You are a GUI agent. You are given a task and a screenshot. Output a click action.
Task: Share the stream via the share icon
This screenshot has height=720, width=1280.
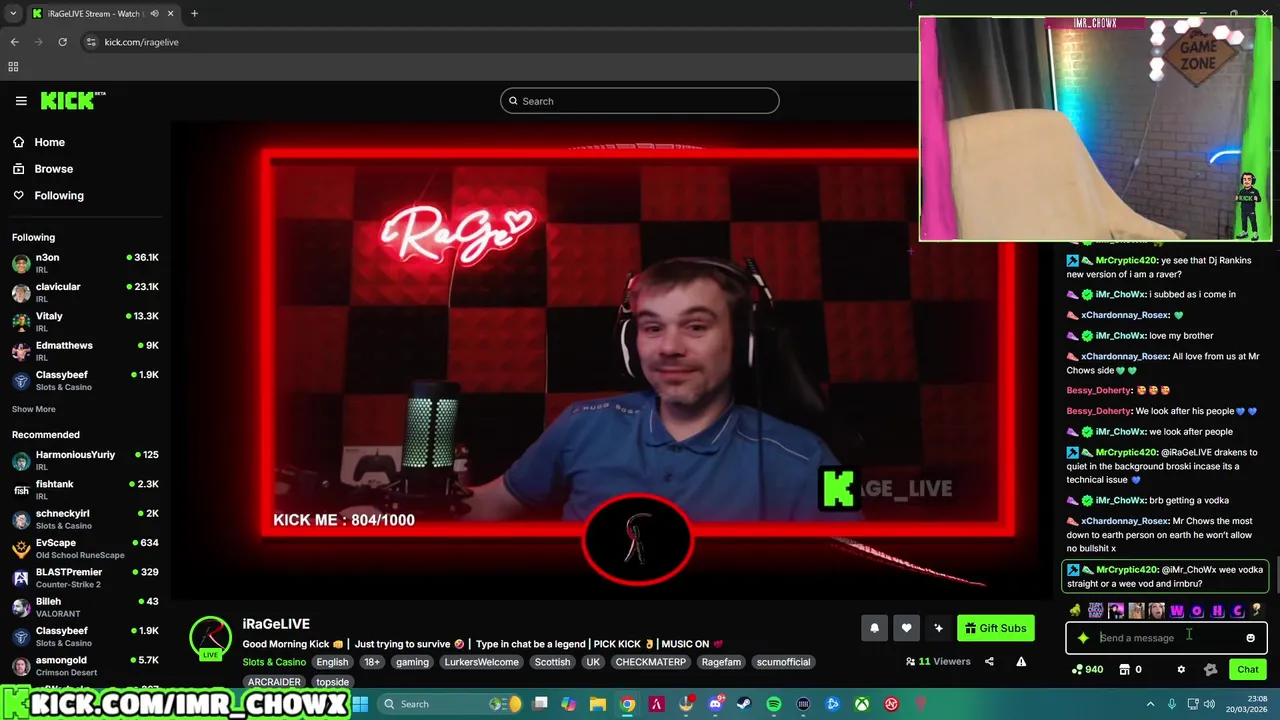tap(989, 661)
